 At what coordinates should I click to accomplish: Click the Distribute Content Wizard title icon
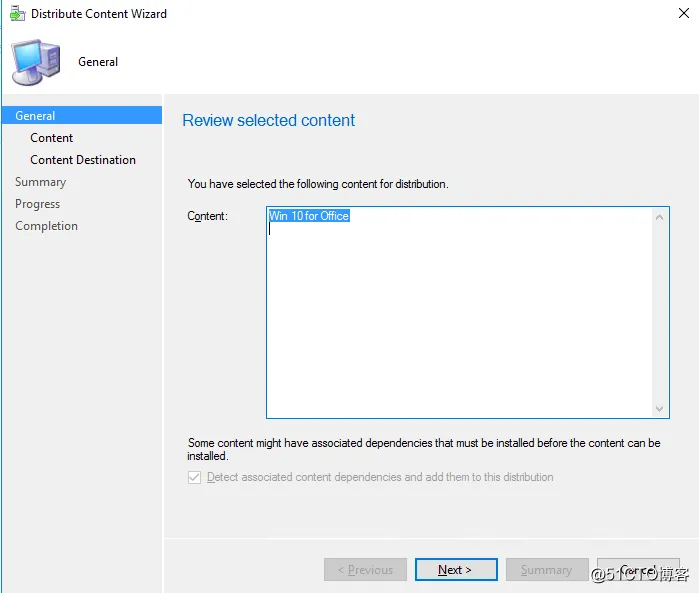(x=17, y=14)
